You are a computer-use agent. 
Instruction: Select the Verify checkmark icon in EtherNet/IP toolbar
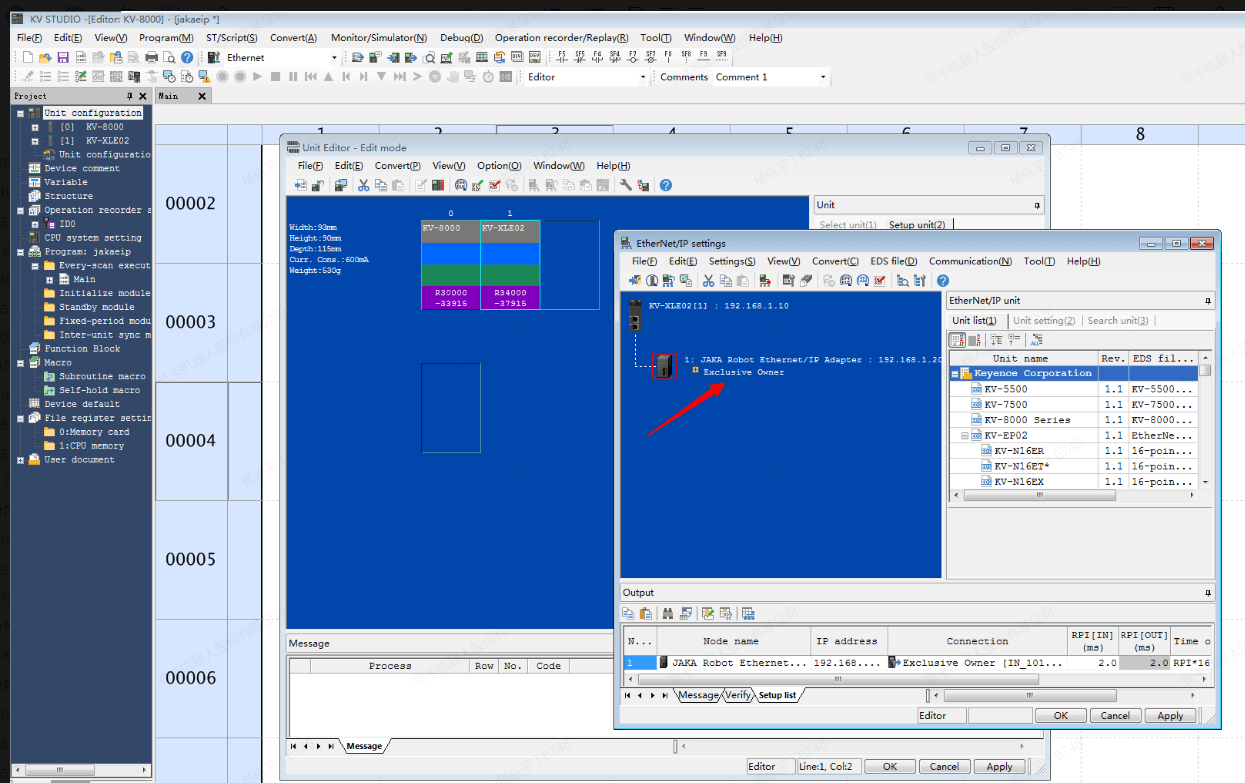pos(880,281)
